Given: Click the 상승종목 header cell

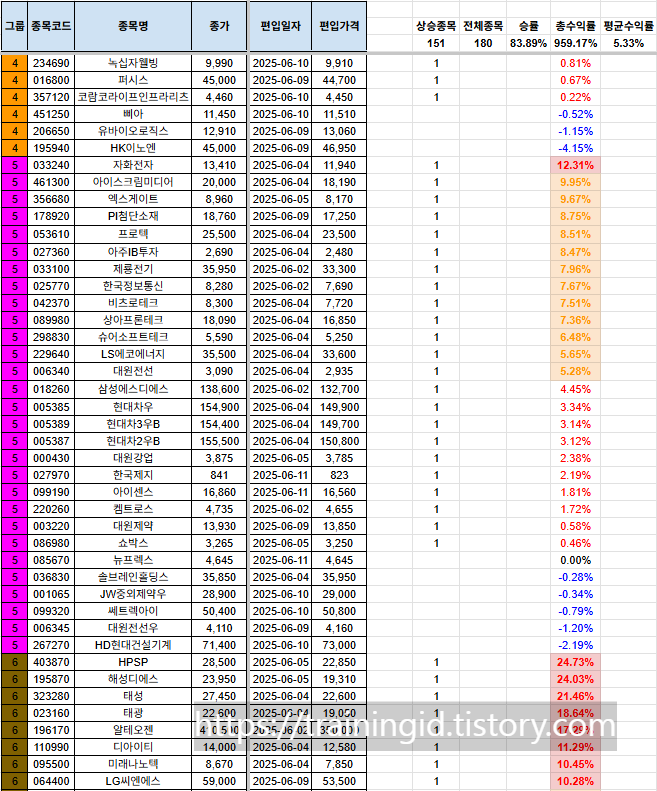Looking at the screenshot, I should click(x=436, y=26).
